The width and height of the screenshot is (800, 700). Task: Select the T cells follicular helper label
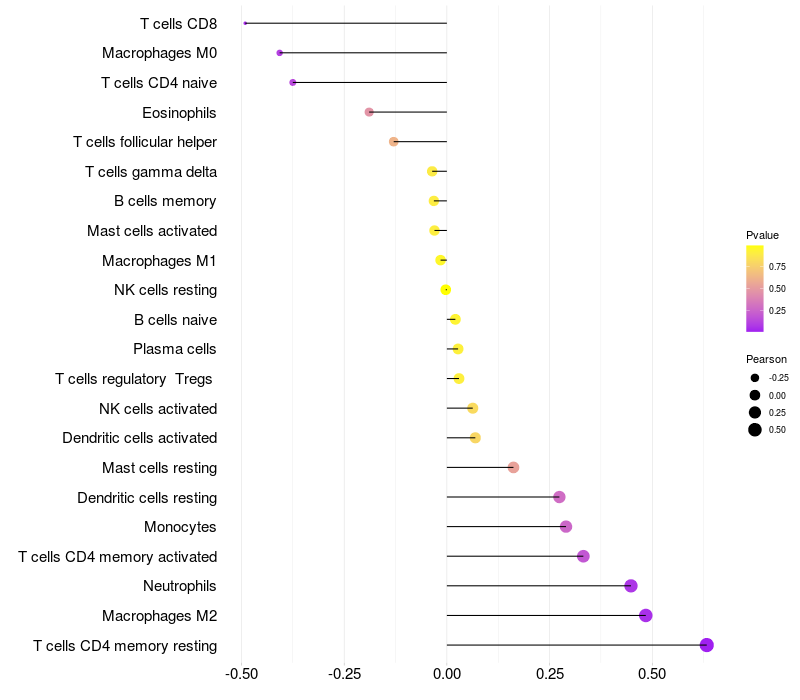tap(145, 142)
